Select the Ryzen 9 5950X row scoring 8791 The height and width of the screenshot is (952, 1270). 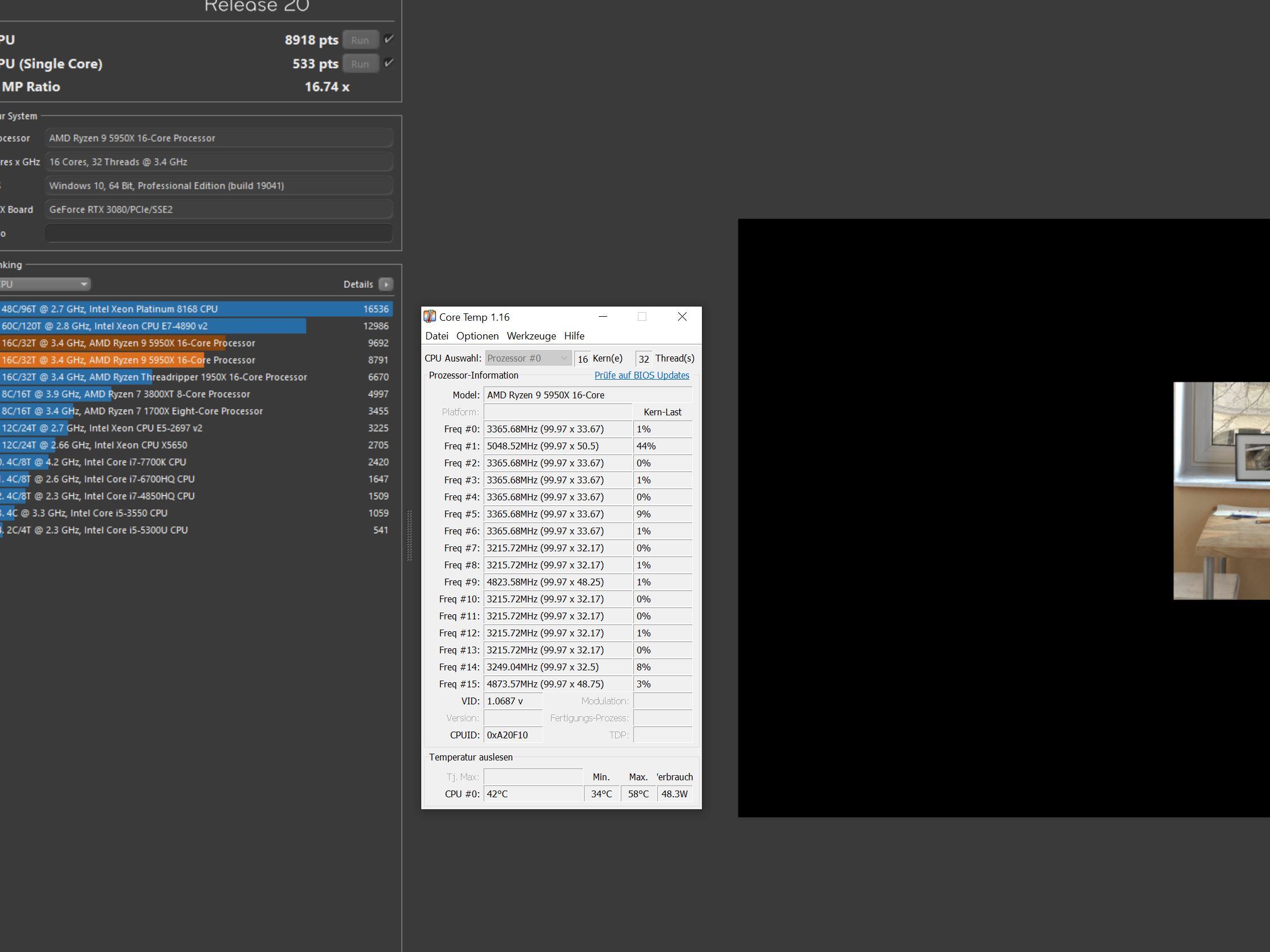pyautogui.click(x=196, y=360)
